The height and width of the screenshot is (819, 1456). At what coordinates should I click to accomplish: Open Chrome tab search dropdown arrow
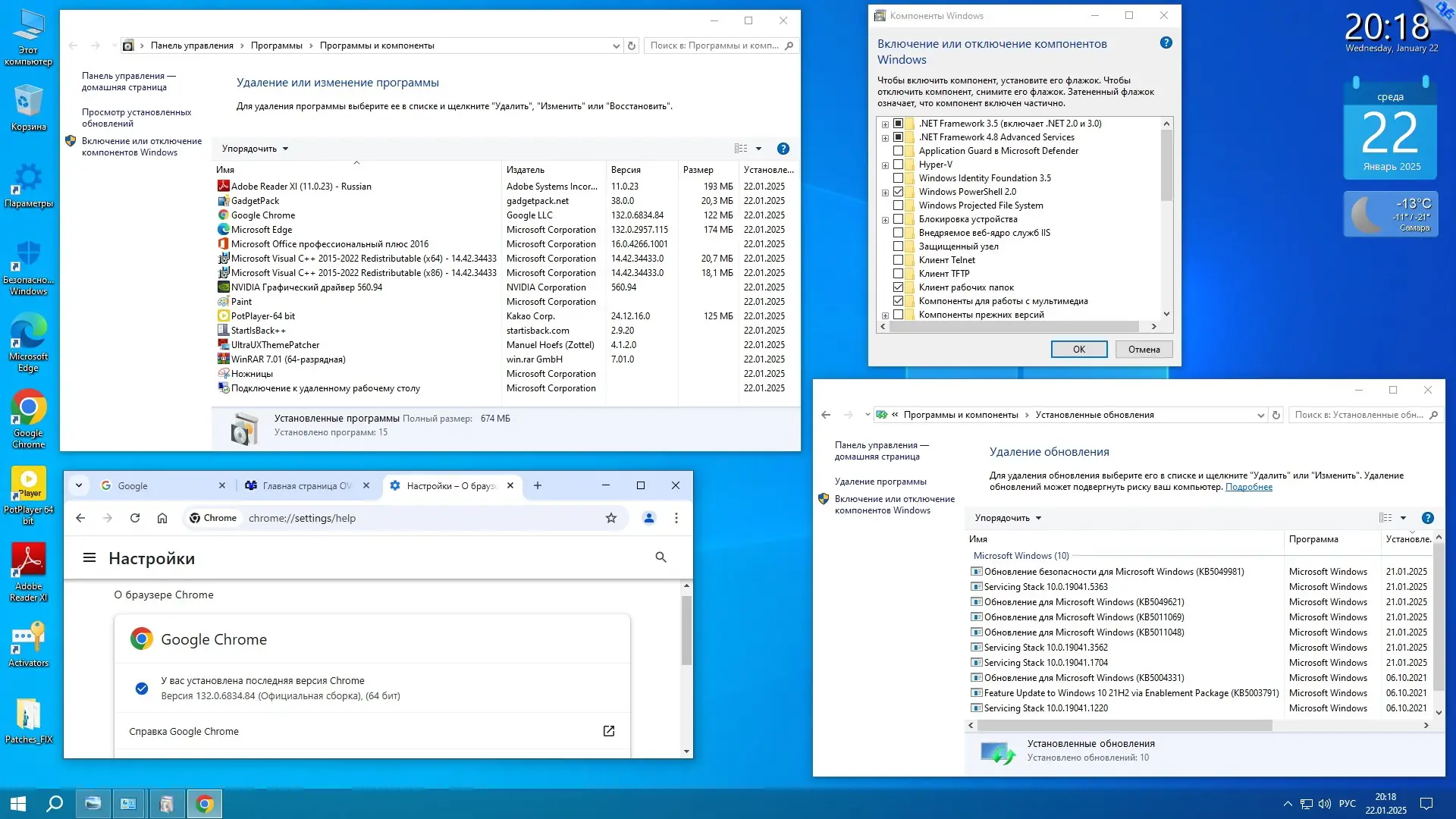tap(79, 485)
